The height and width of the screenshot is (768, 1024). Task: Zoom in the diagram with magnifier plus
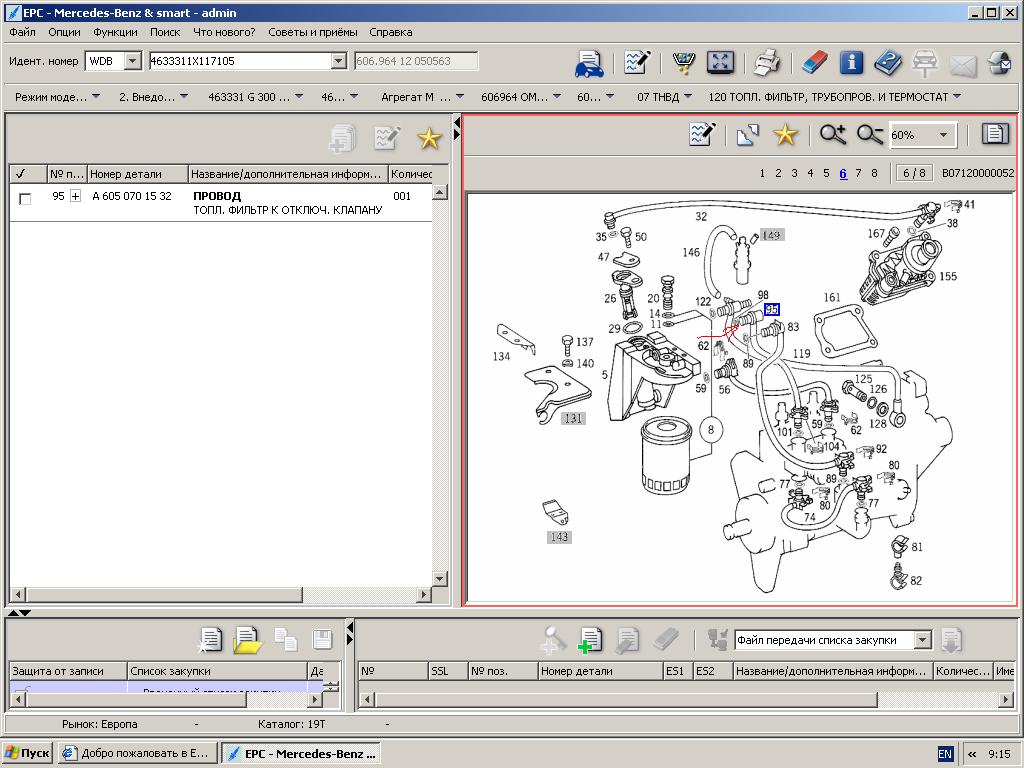pos(833,135)
